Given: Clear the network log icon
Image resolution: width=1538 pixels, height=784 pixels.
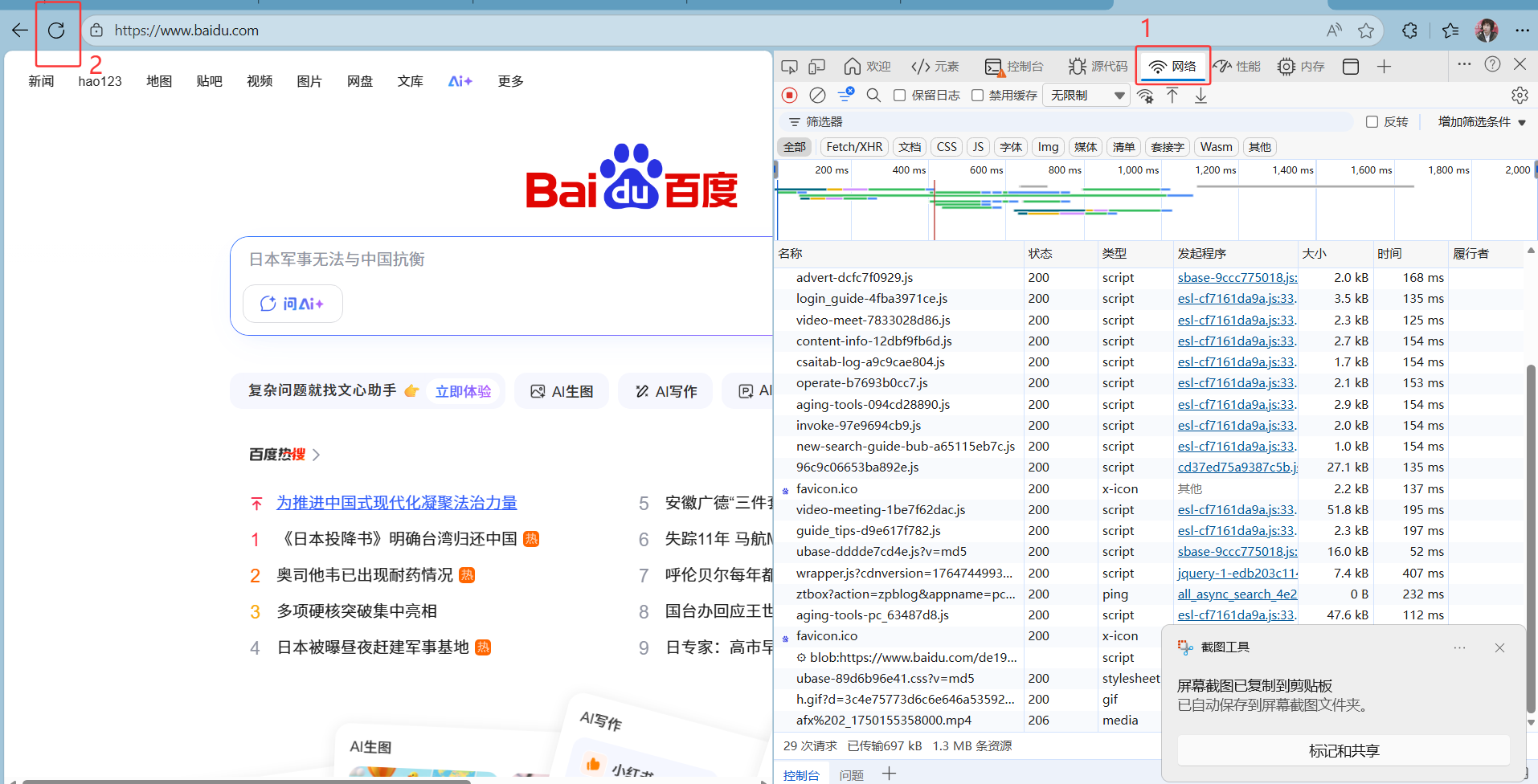Looking at the screenshot, I should (x=817, y=96).
